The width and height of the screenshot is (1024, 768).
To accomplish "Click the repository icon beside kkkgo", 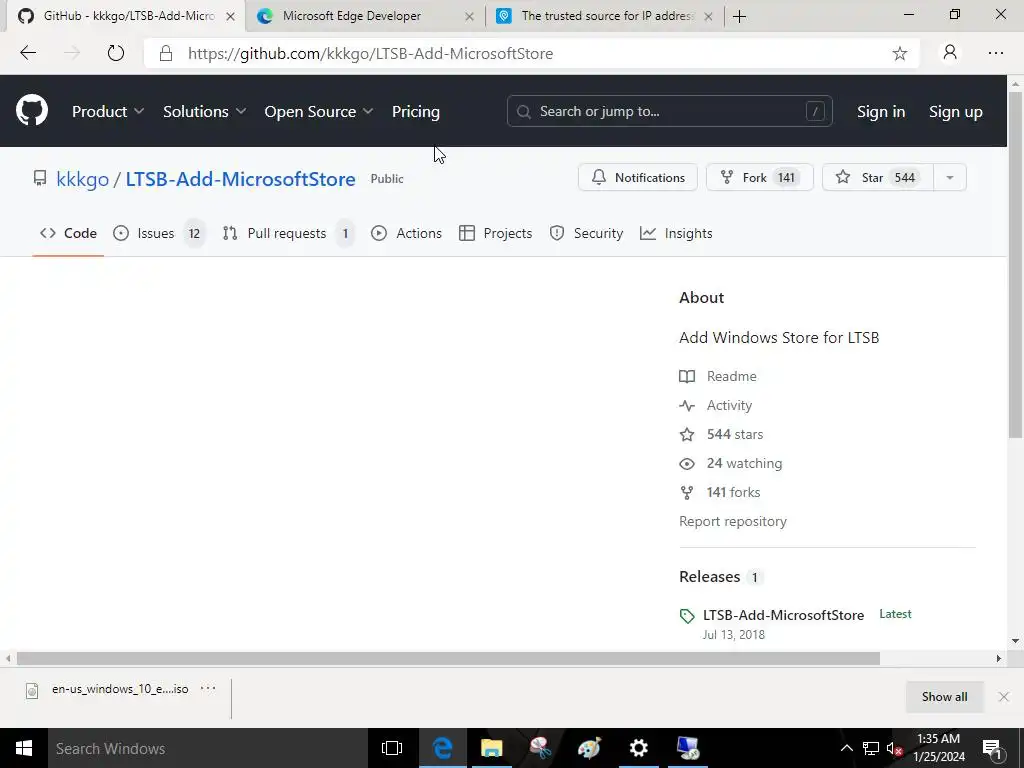I will click(40, 178).
